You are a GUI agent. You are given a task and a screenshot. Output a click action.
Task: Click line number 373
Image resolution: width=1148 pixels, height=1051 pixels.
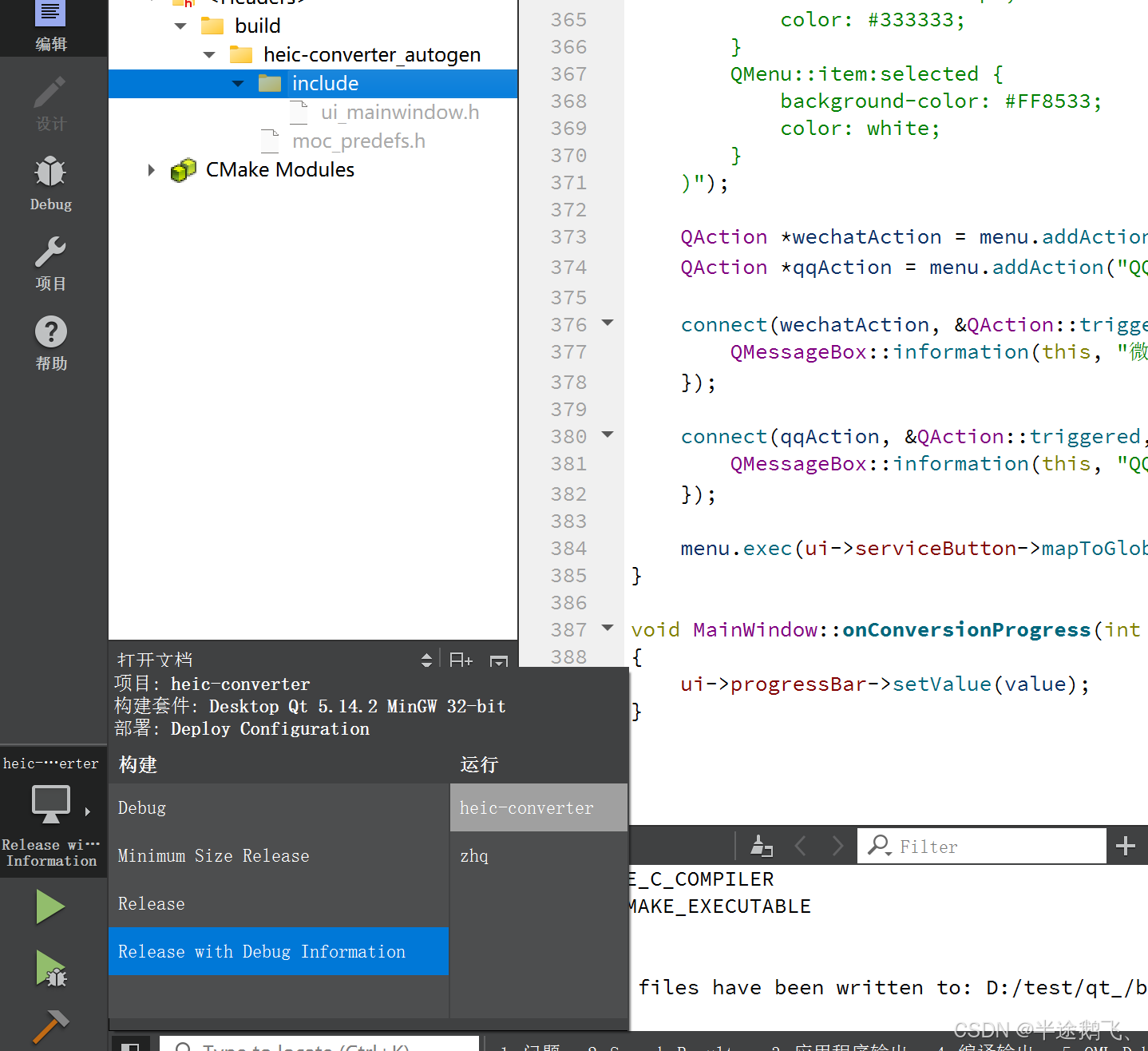pos(568,237)
